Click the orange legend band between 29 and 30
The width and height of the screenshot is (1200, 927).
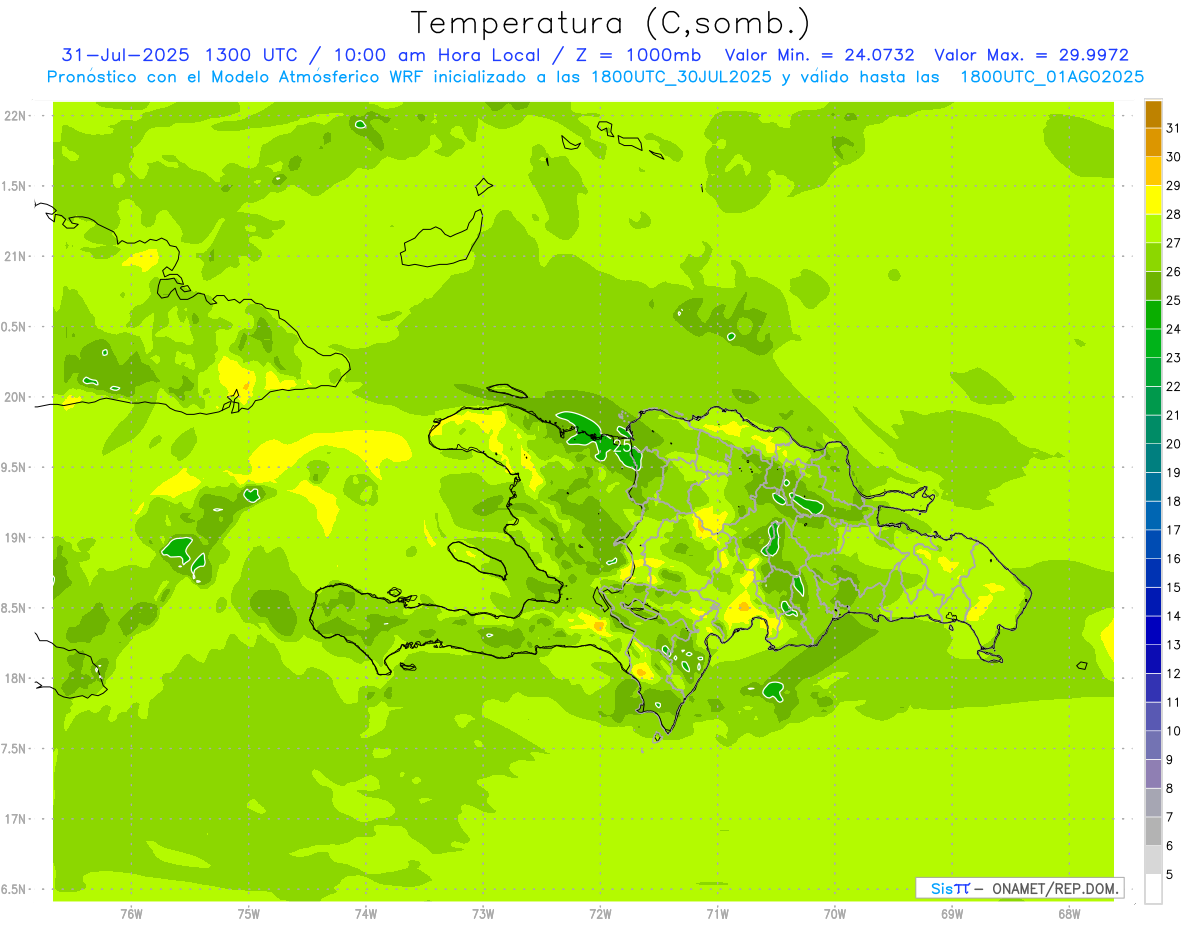coord(1153,171)
